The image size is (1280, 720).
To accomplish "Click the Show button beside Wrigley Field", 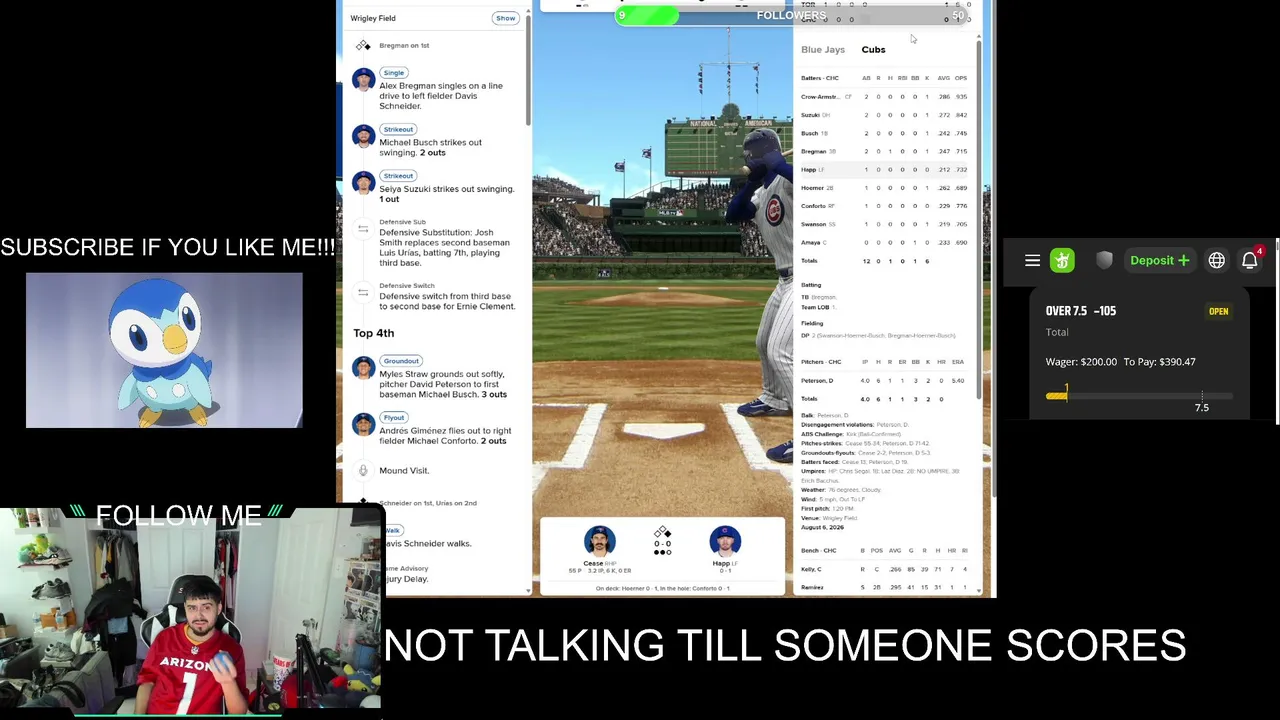I will pos(505,18).
